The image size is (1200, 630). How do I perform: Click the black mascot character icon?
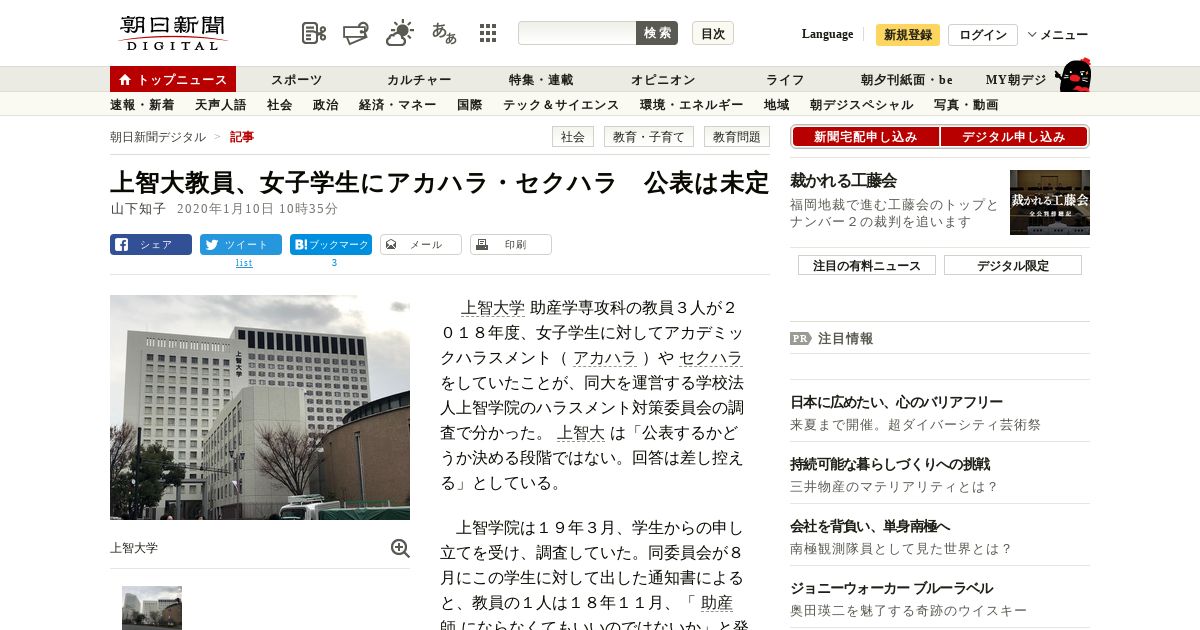1073,75
